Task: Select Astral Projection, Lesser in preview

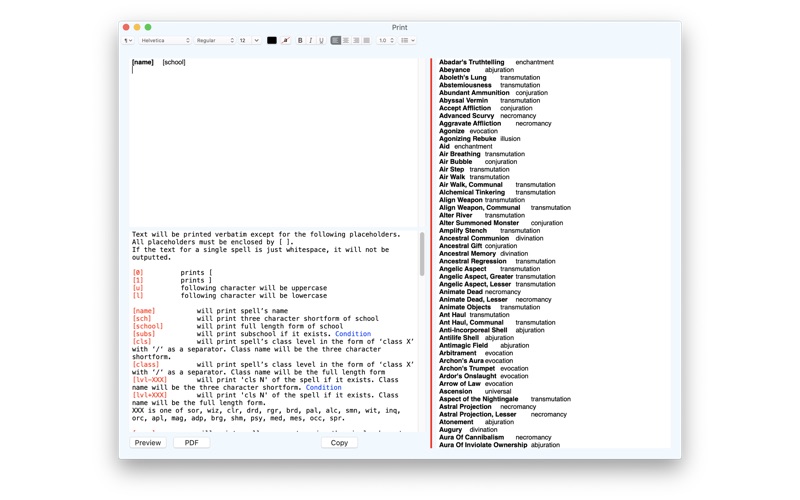Action: pyautogui.click(x=478, y=414)
